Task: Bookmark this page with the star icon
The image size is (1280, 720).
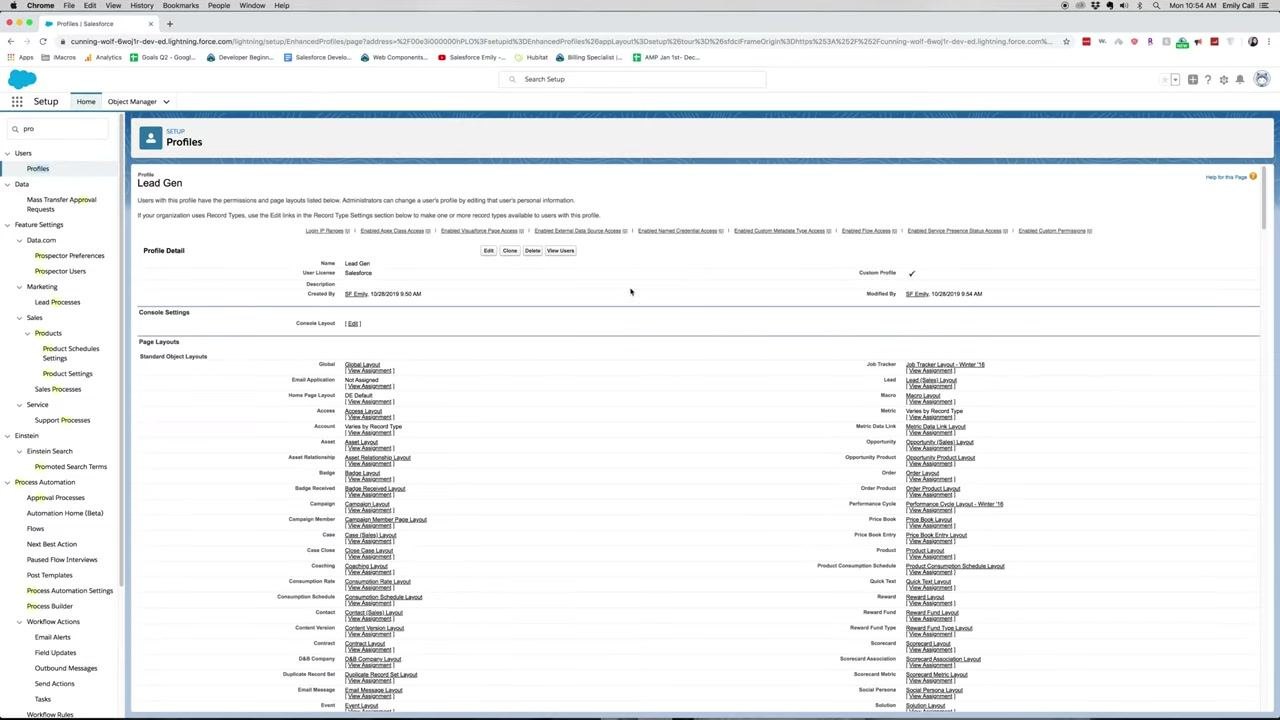Action: click(1066, 41)
